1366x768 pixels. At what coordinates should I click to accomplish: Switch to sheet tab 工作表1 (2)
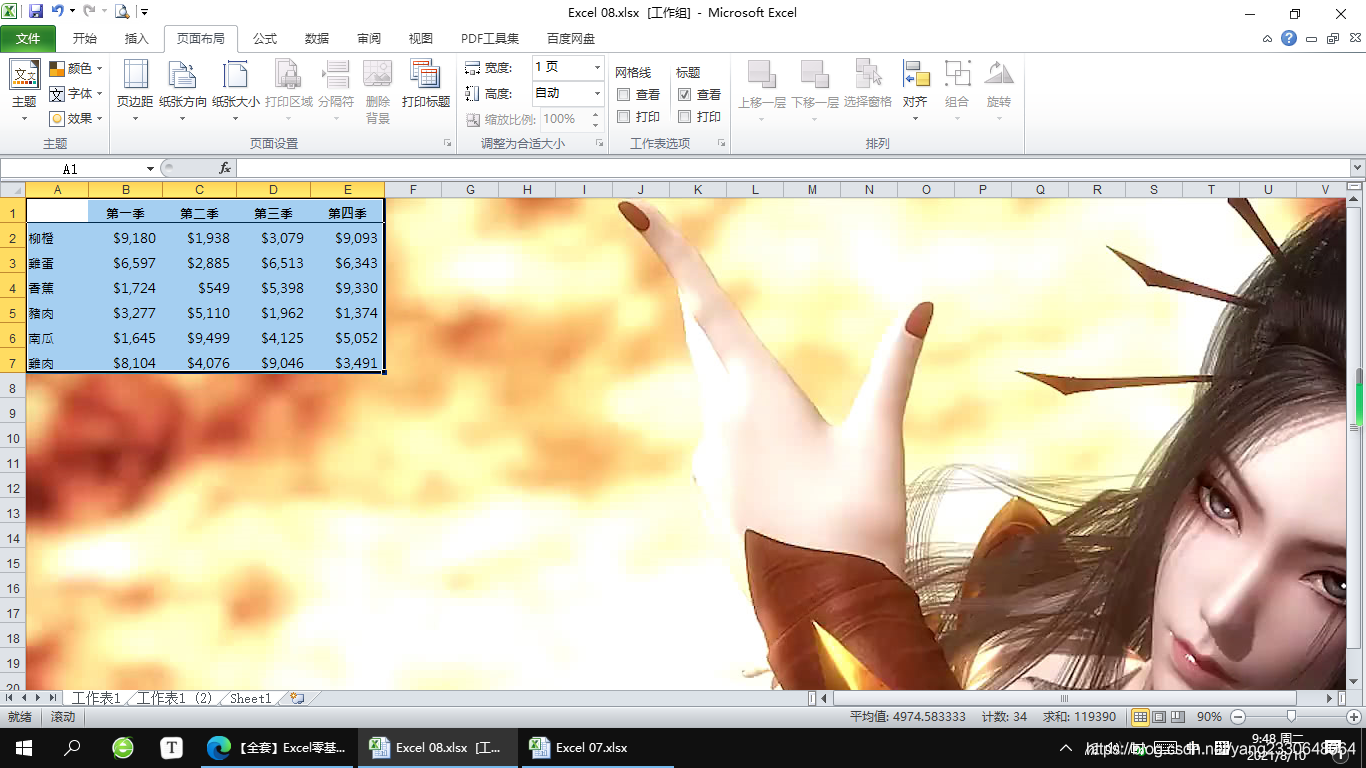tap(175, 698)
